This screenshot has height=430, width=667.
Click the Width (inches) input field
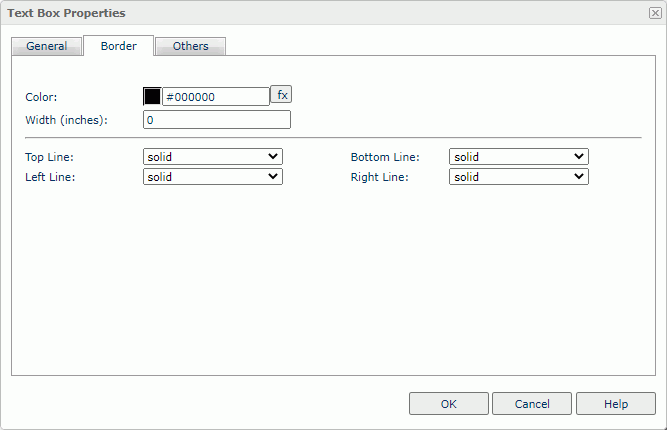(x=217, y=120)
